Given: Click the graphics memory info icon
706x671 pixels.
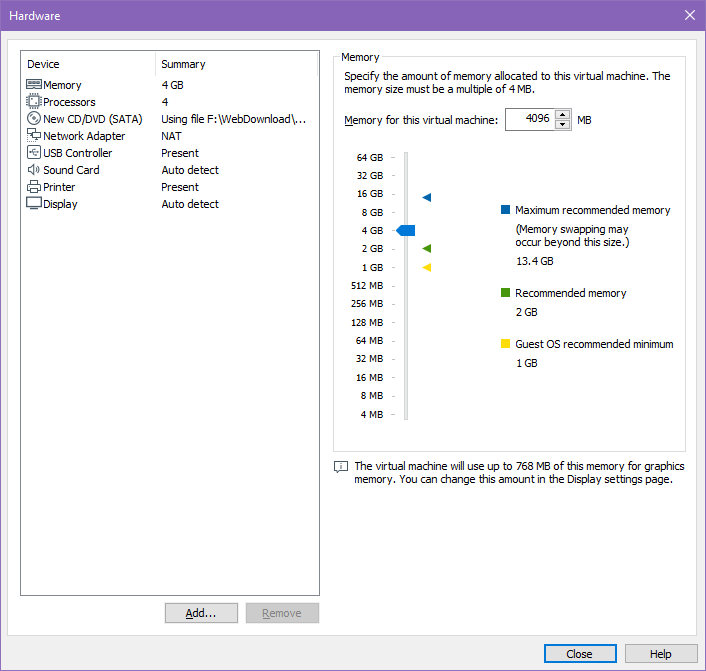Looking at the screenshot, I should (341, 467).
